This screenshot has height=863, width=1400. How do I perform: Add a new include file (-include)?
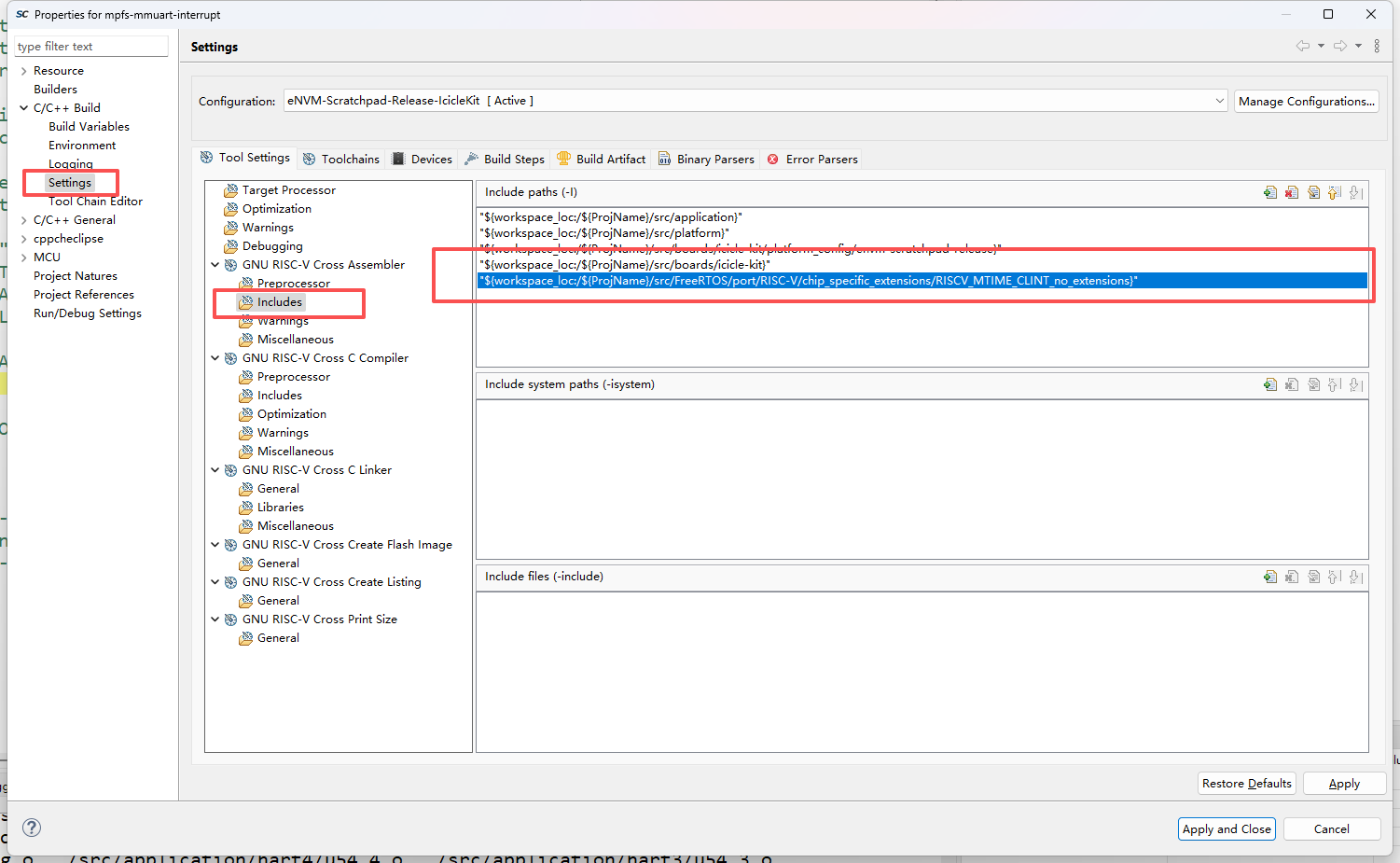click(x=1270, y=577)
